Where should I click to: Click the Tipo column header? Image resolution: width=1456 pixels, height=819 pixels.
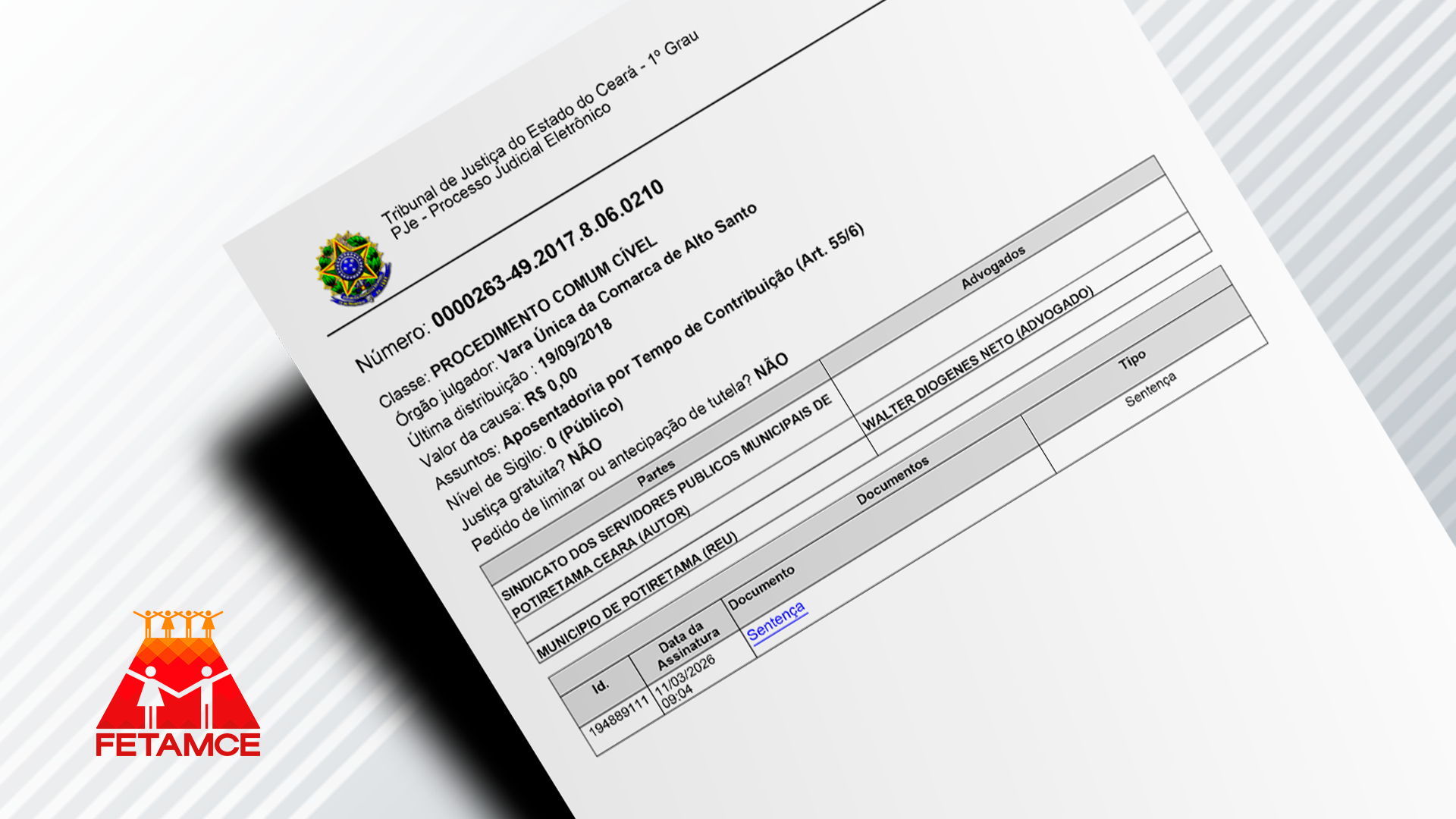point(1132,359)
